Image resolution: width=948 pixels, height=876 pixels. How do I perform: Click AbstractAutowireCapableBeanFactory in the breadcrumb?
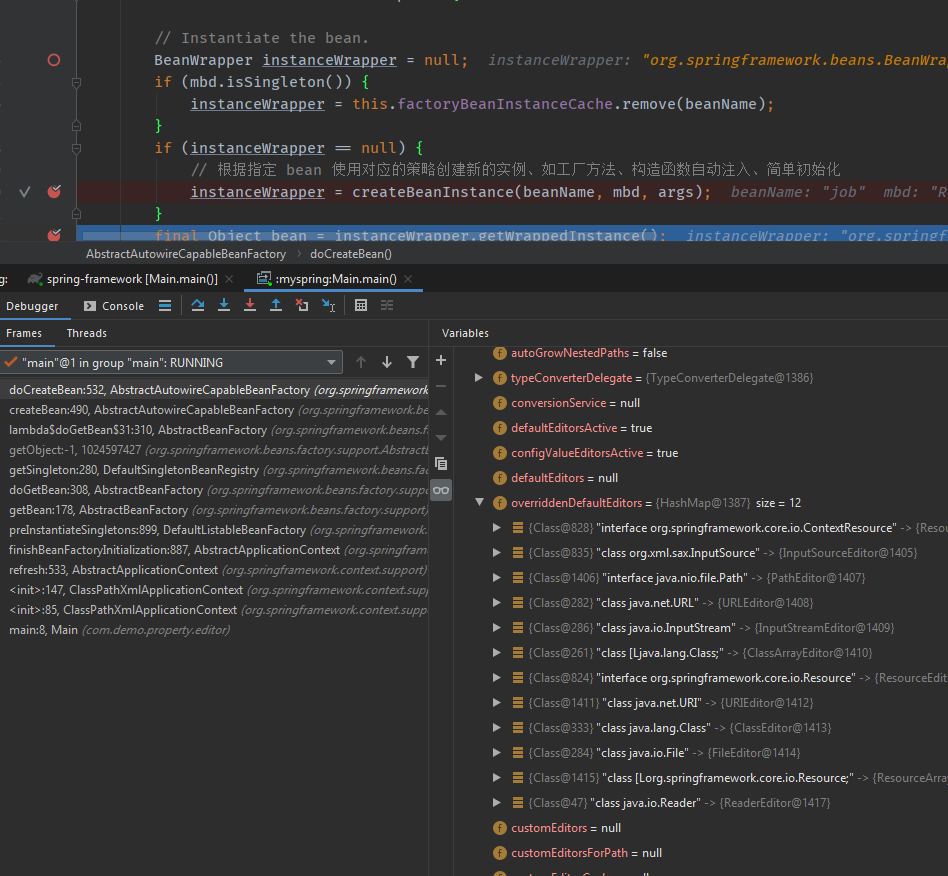tap(186, 254)
